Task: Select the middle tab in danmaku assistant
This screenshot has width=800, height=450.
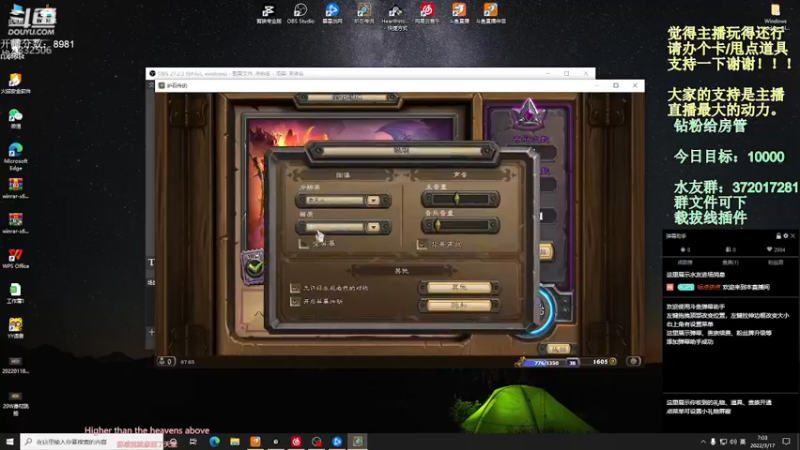Action: point(730,262)
